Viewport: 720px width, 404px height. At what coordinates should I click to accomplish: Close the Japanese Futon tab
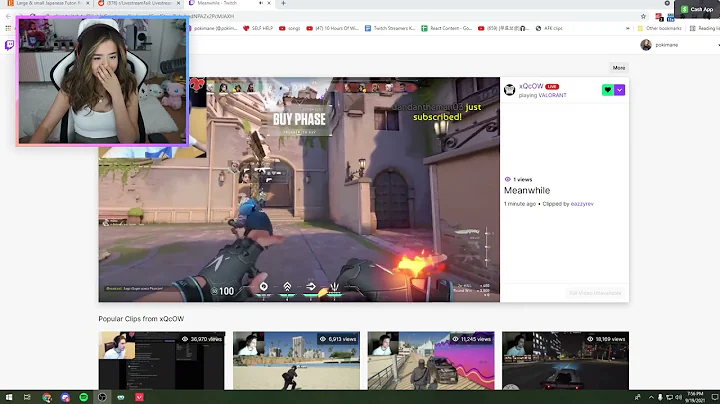[88, 3]
